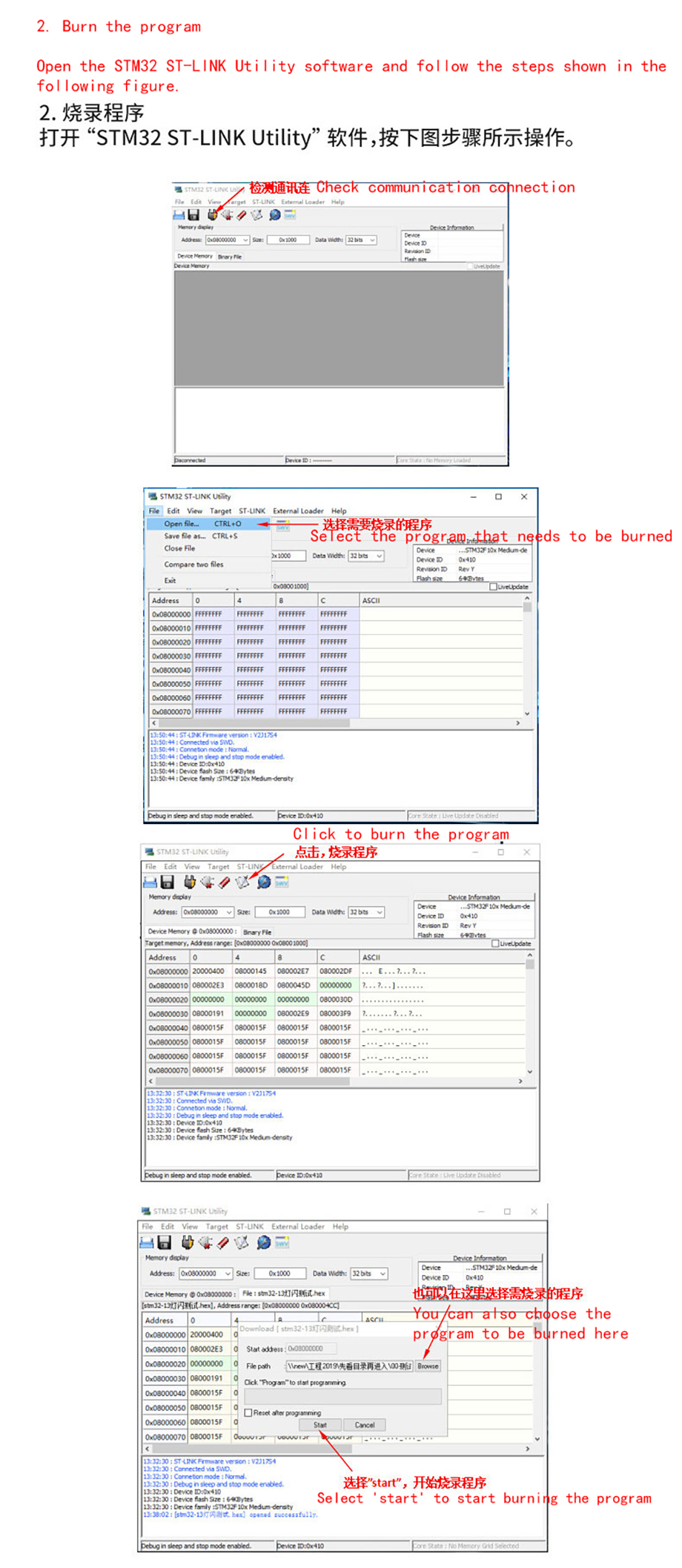Open Data Width 32 bits dropdown in third window
Screen dimensions: 682x1568
(380, 912)
